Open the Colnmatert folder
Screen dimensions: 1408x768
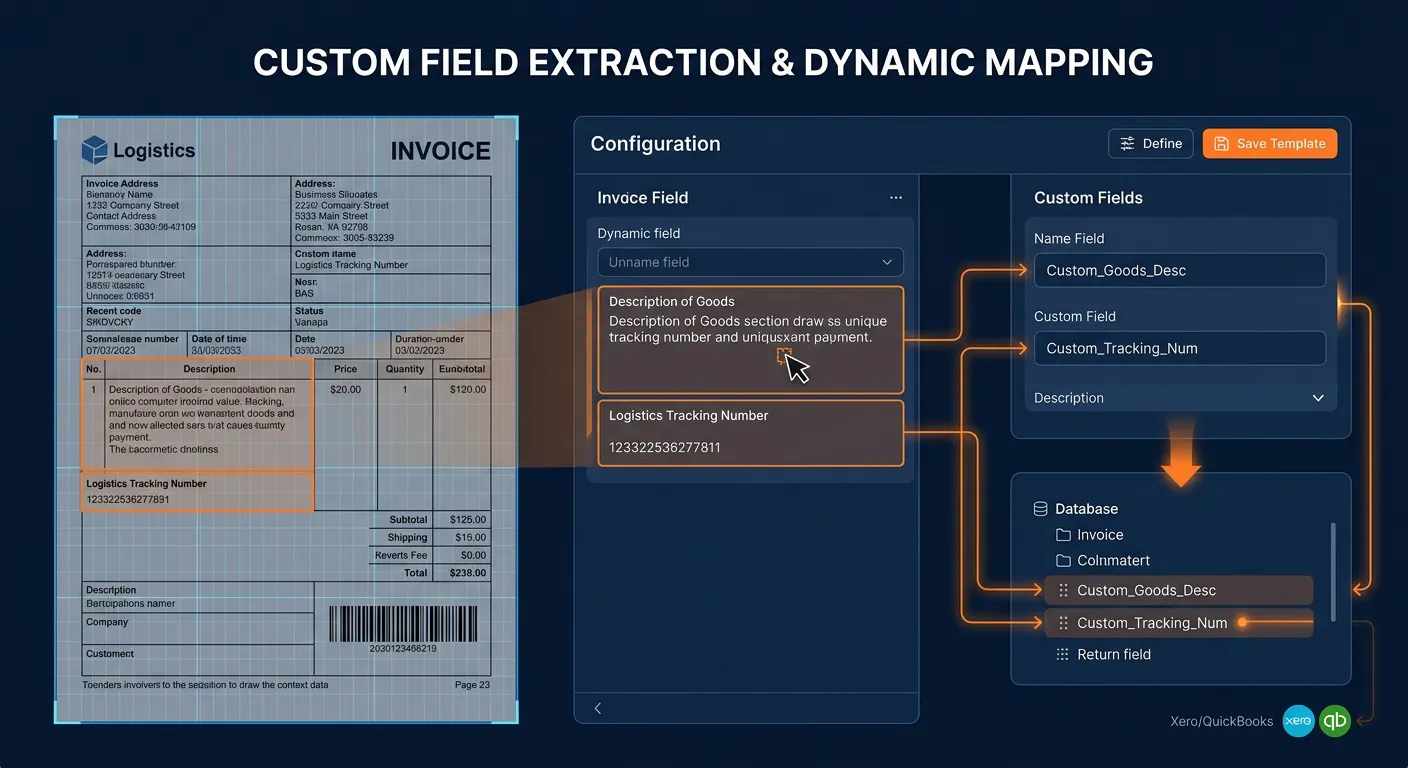[x=1102, y=561]
